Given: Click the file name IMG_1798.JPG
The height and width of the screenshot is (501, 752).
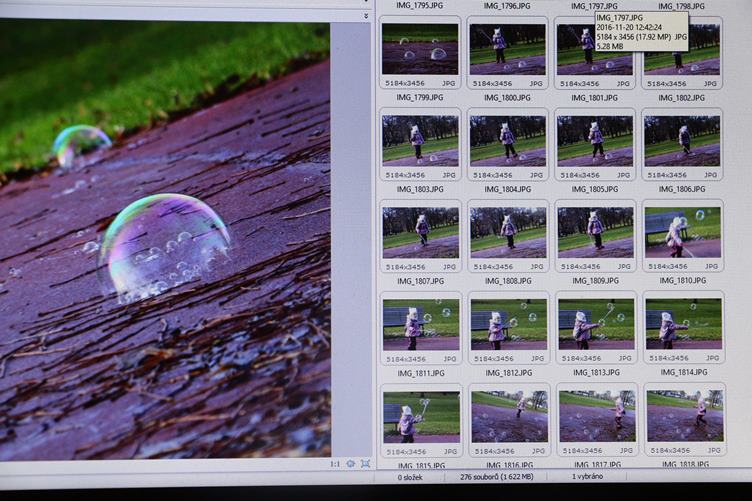Looking at the screenshot, I should tap(681, 6).
